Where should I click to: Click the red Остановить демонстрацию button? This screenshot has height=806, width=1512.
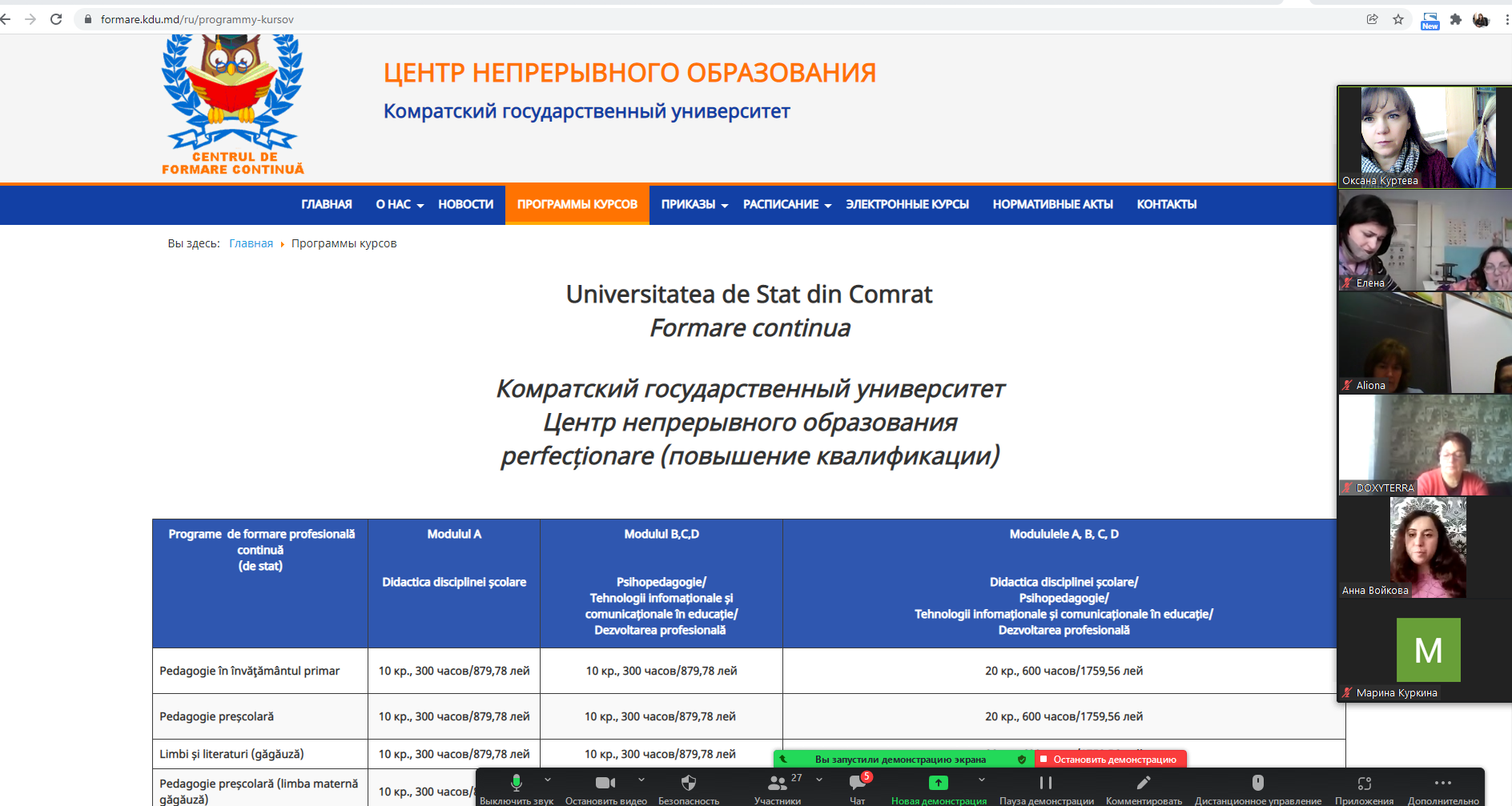(x=1110, y=760)
